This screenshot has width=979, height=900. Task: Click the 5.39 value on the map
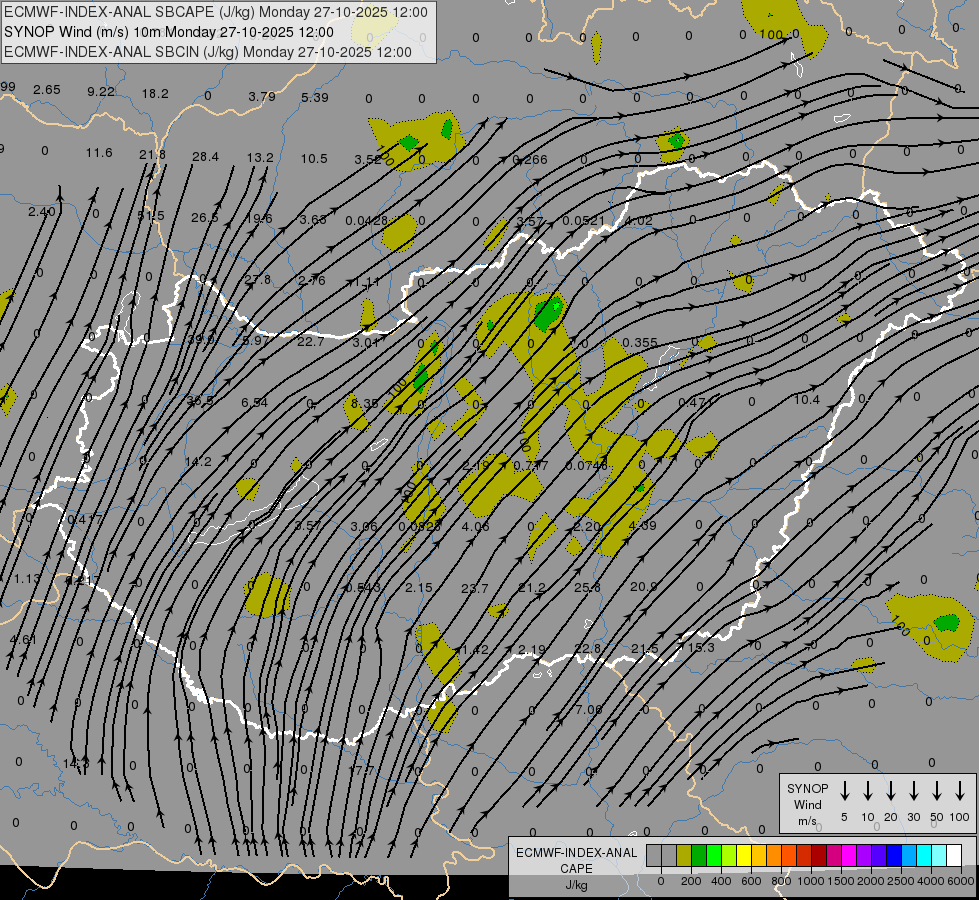(315, 97)
